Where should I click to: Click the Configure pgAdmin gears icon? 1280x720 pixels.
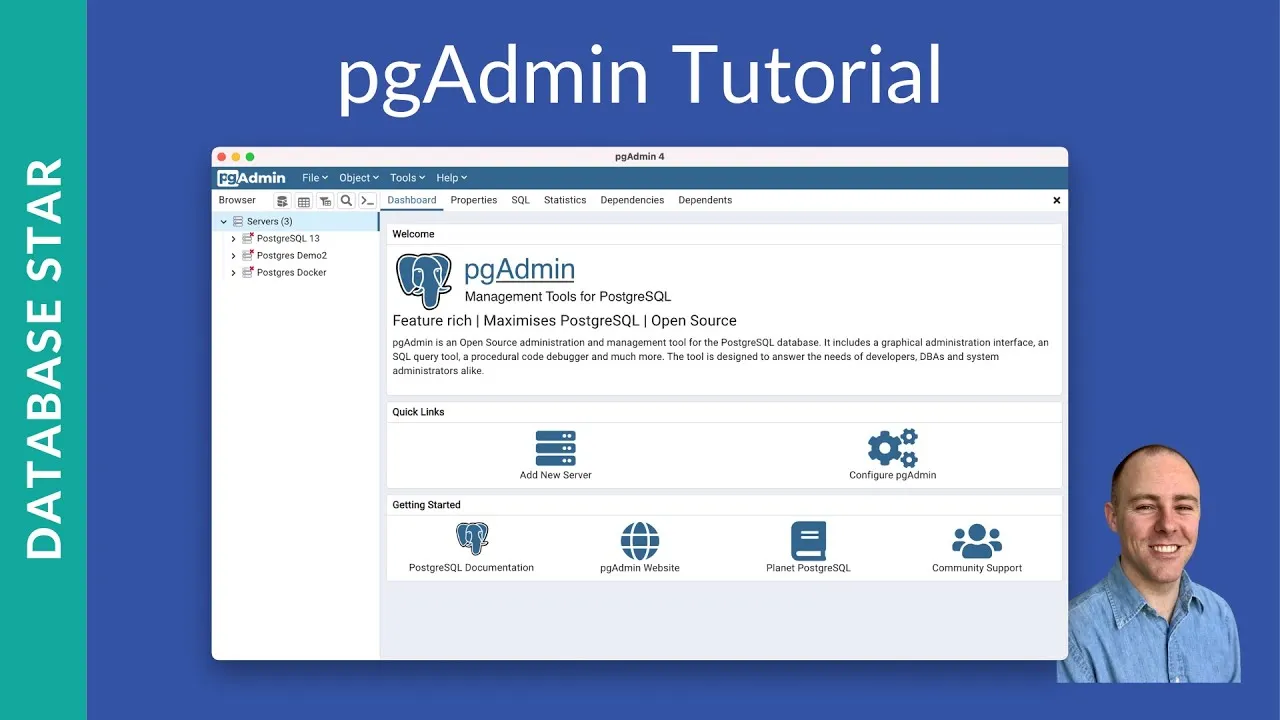click(x=893, y=448)
